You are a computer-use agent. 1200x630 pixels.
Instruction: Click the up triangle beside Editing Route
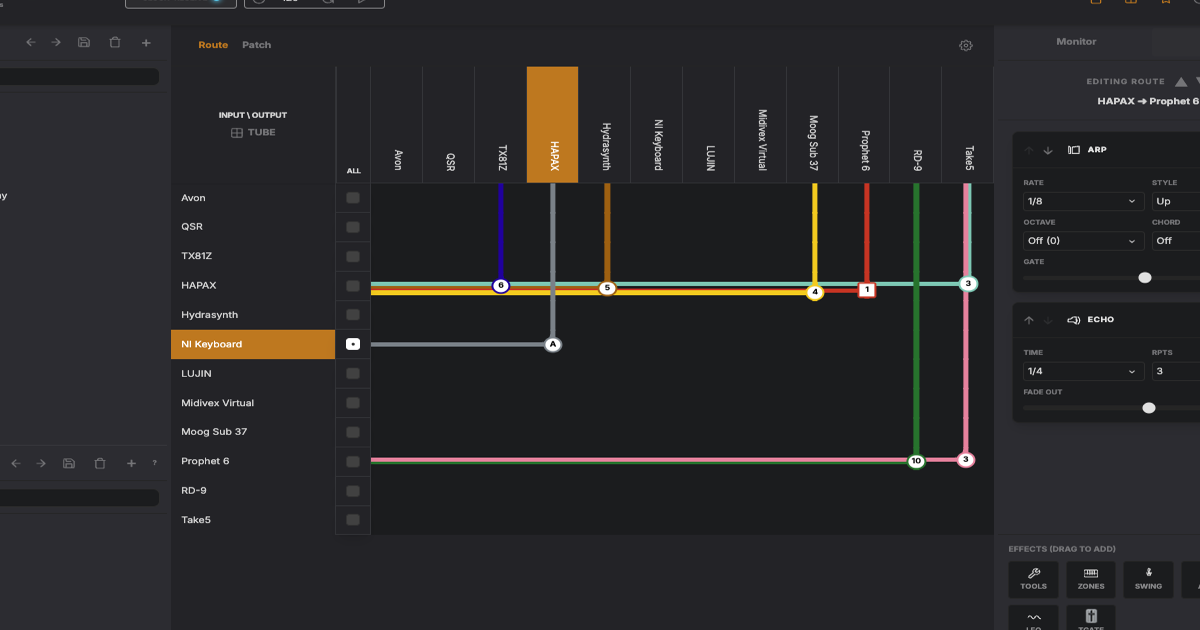coord(1181,82)
